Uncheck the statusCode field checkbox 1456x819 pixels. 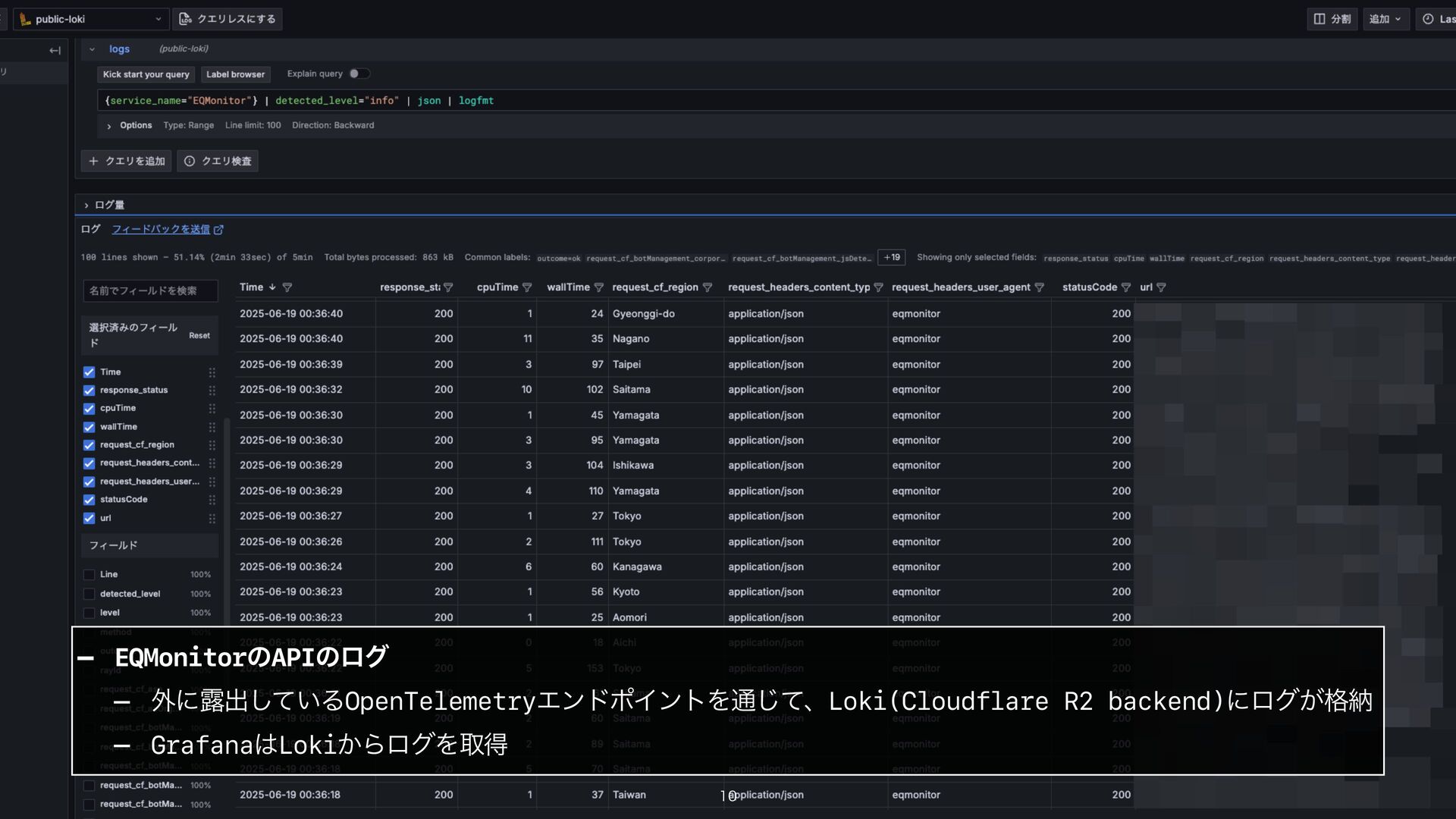click(89, 500)
